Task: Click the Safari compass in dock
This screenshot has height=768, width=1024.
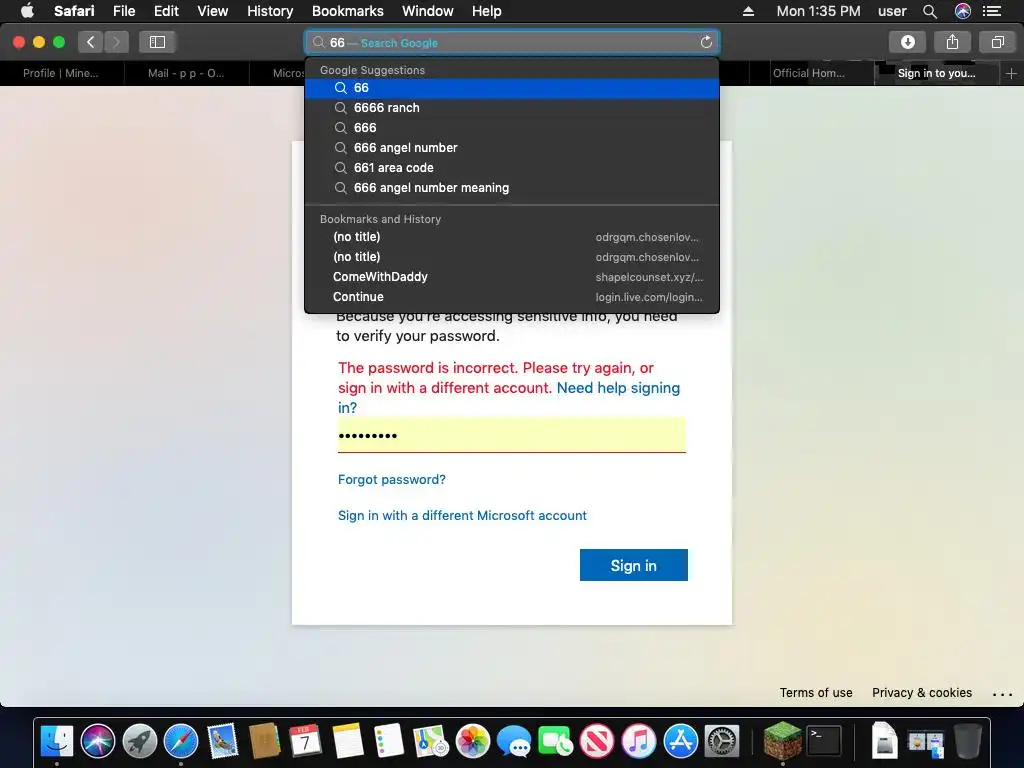Action: tap(181, 741)
